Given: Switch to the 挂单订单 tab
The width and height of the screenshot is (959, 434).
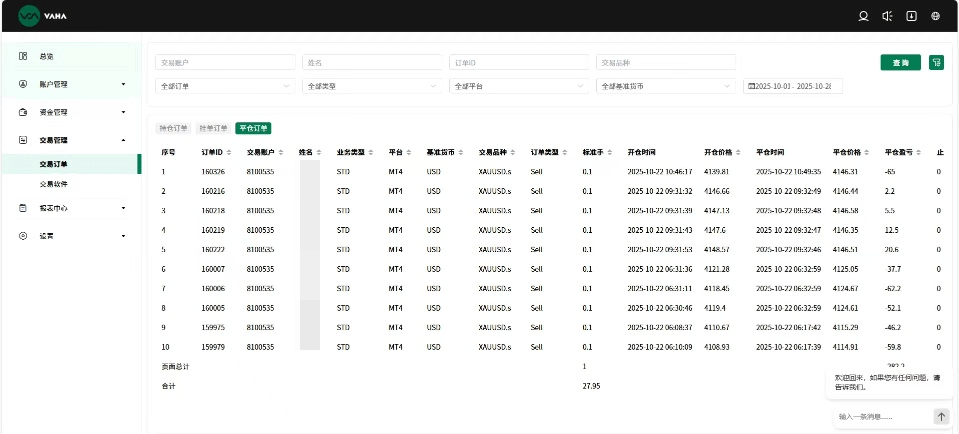Looking at the screenshot, I should pos(212,128).
